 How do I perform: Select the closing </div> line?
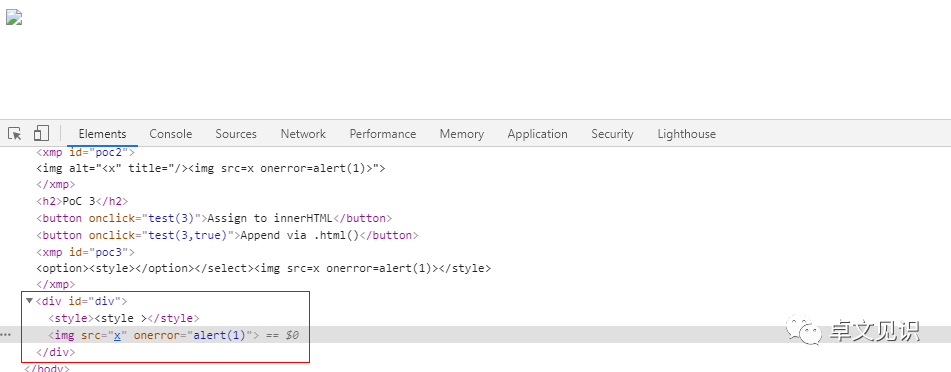click(55, 352)
